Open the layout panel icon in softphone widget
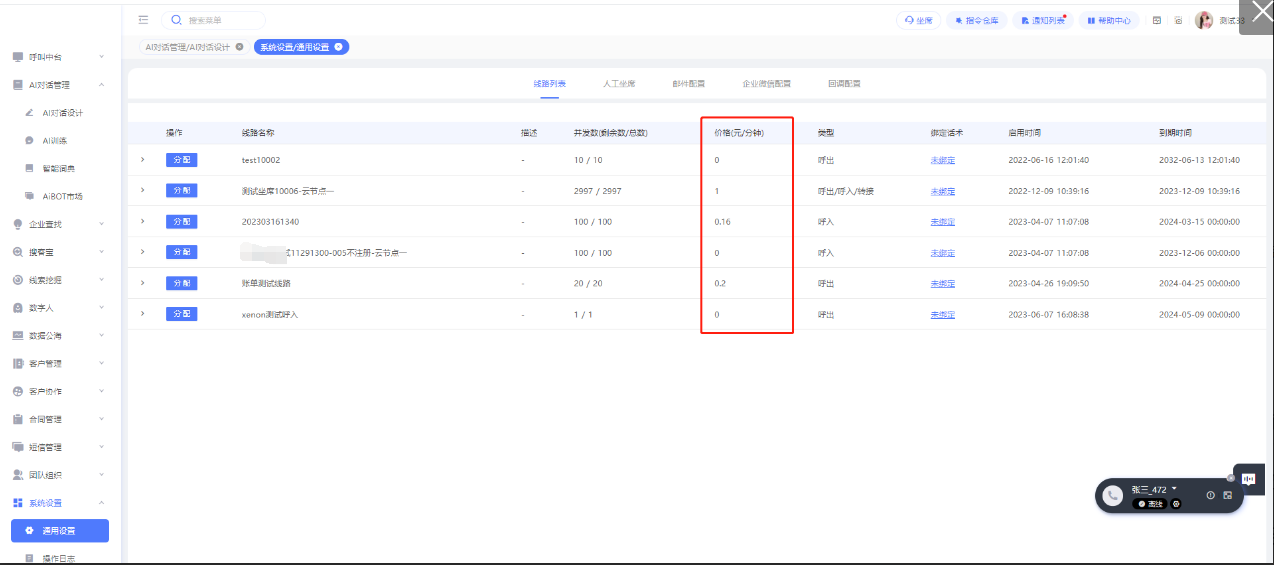The image size is (1274, 565). click(x=1228, y=495)
